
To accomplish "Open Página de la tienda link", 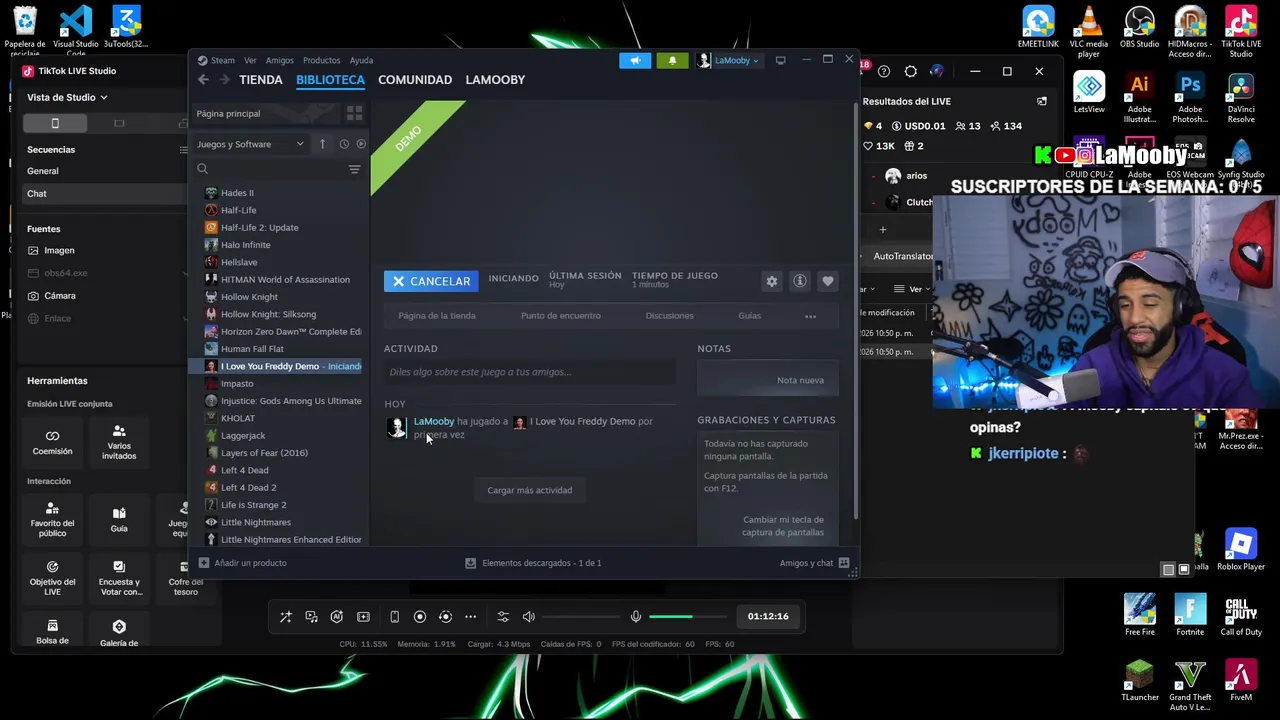I will click(x=437, y=316).
